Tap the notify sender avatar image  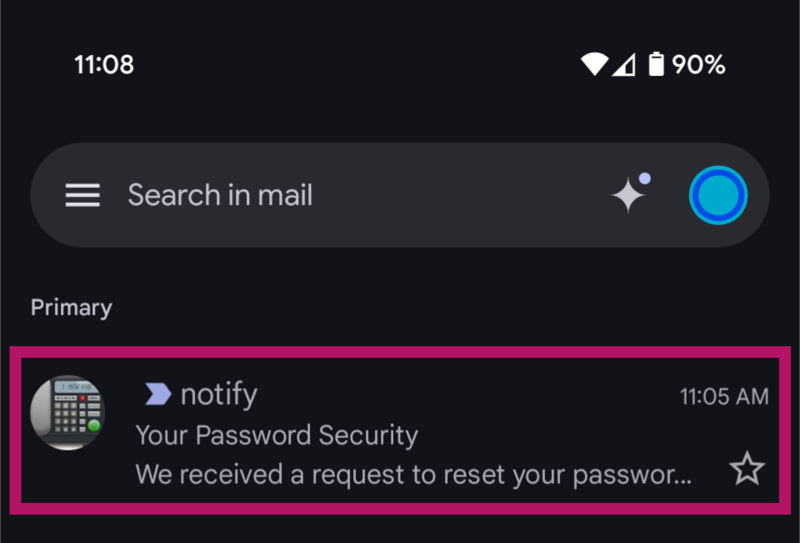point(68,412)
